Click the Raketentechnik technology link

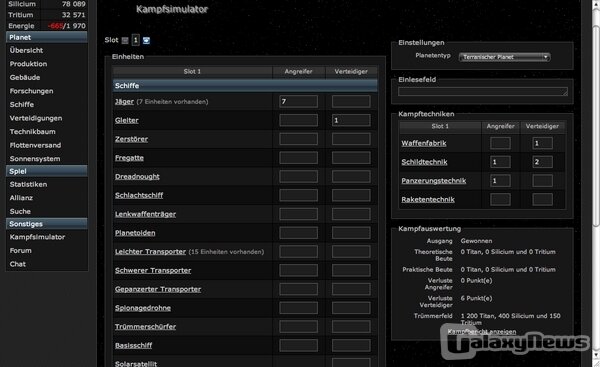click(428, 199)
